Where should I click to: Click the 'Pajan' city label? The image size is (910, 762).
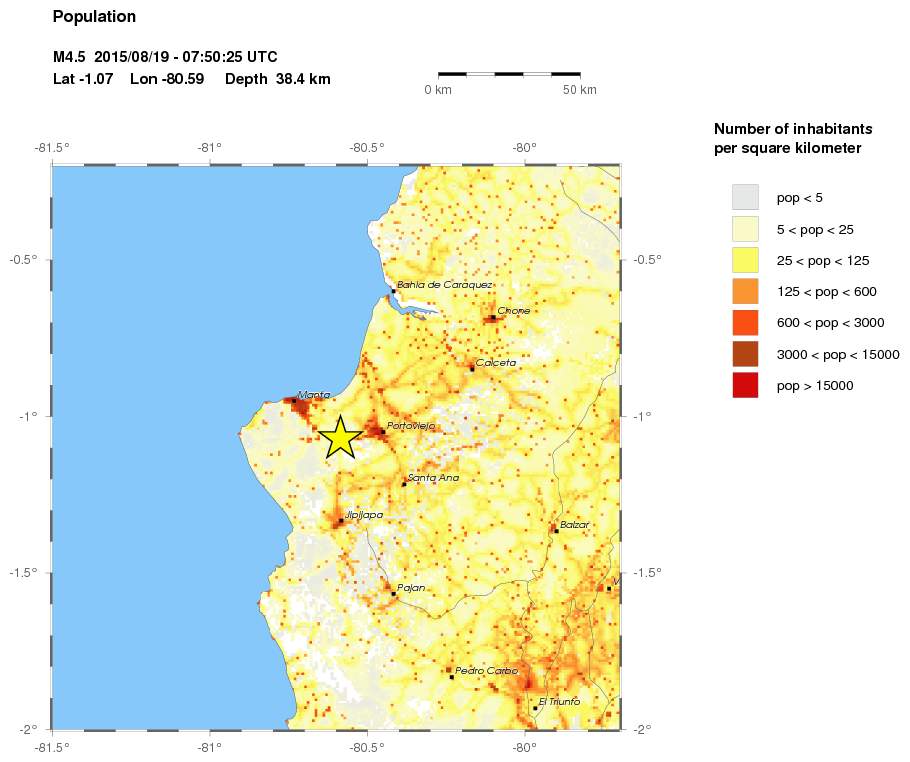411,588
